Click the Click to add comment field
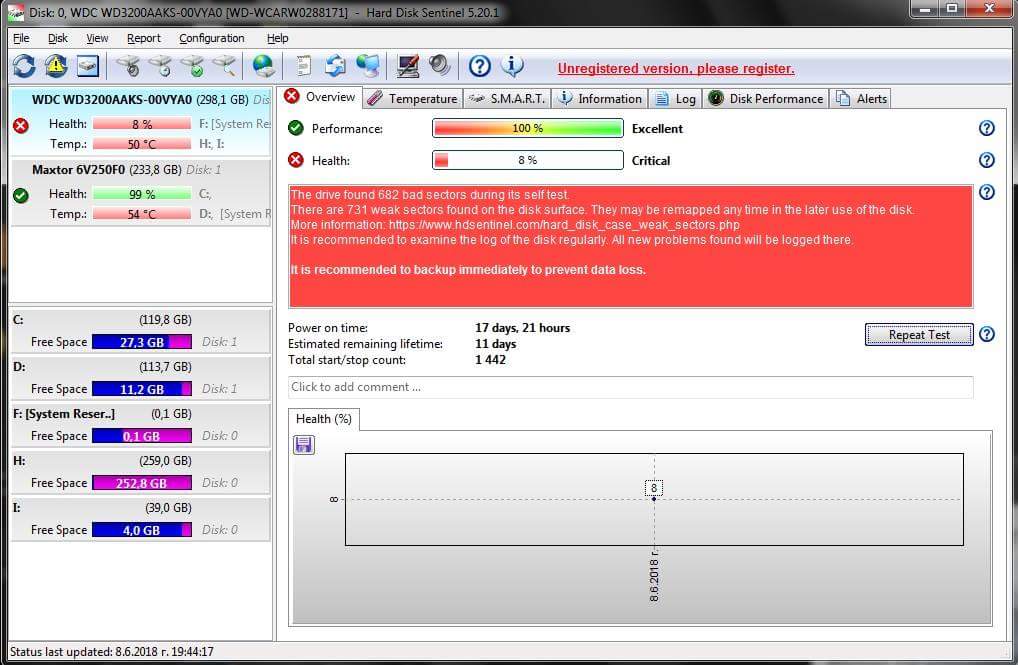This screenshot has height=665, width=1018. click(x=630, y=387)
